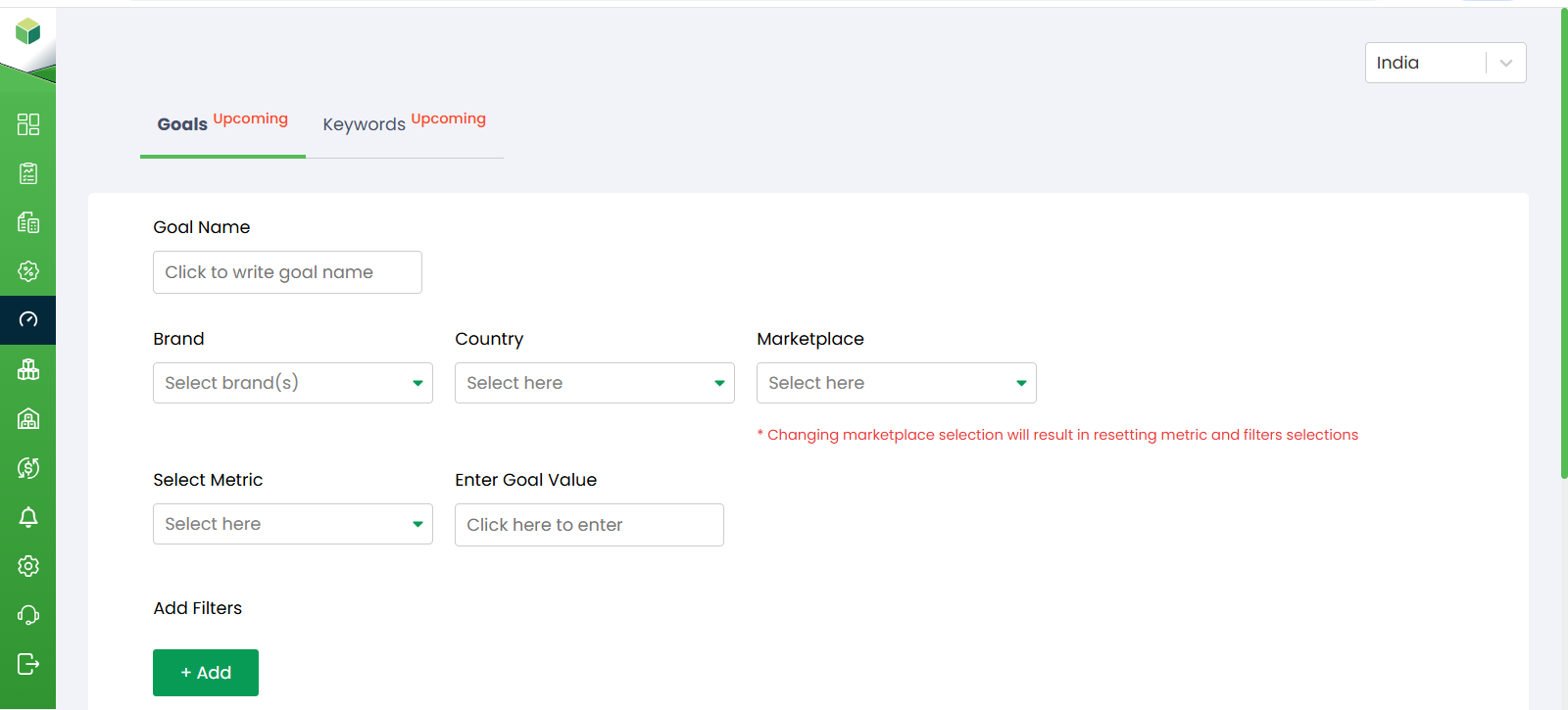Open the Country dropdown
This screenshot has width=1568, height=710.
coord(594,383)
